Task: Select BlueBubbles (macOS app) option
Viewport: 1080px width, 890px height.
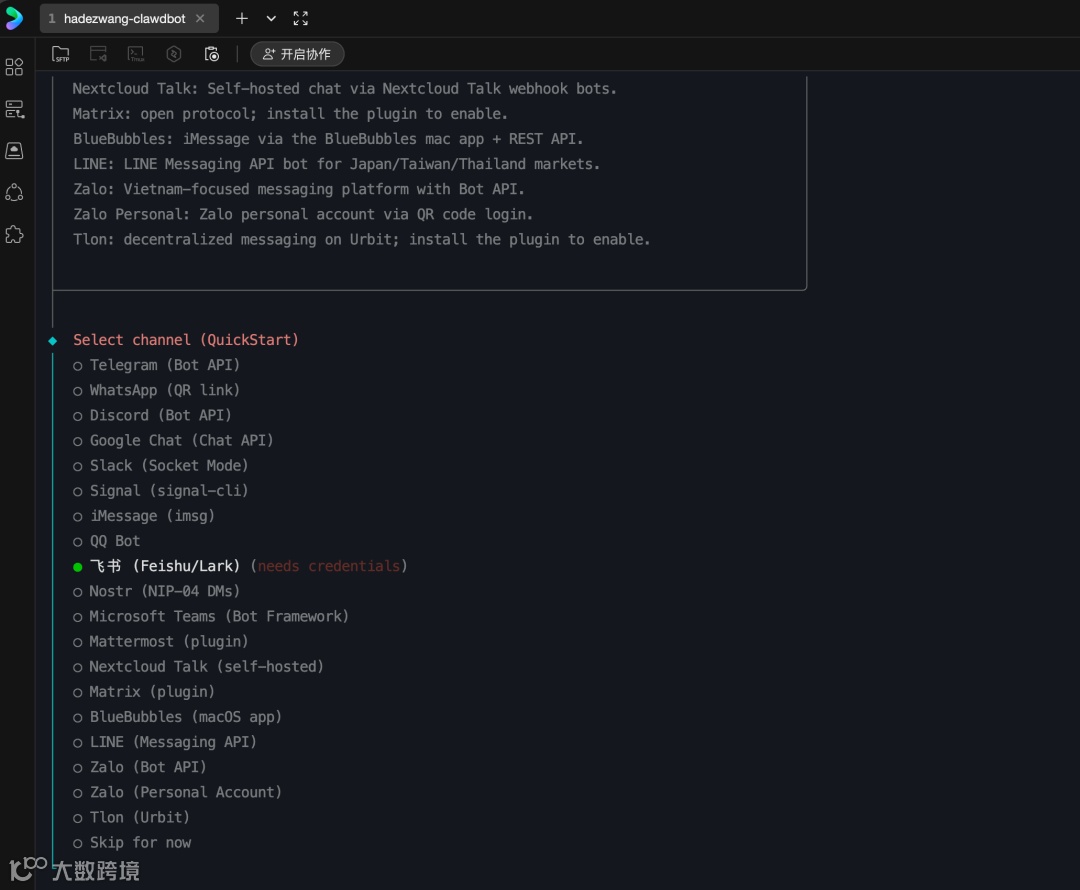Action: 177,717
